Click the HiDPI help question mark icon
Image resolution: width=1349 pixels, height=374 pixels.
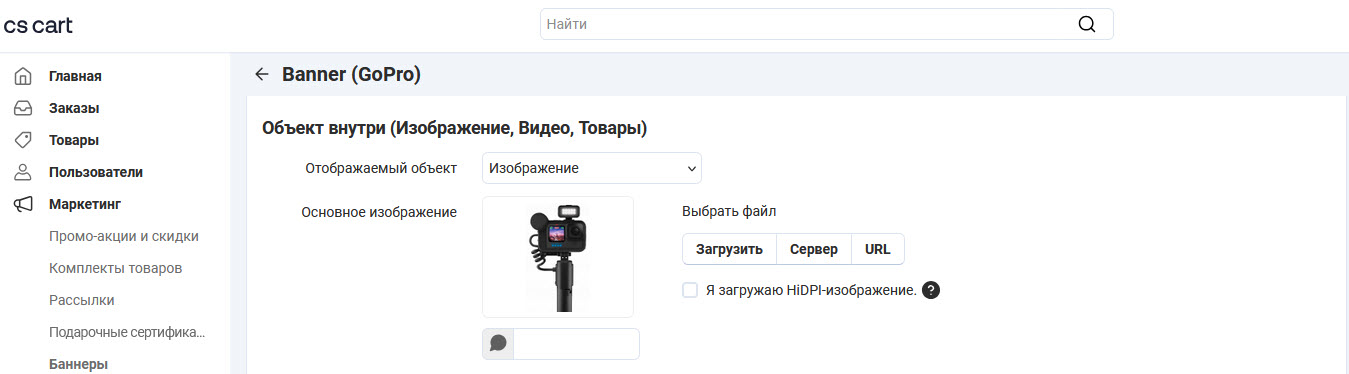pyautogui.click(x=931, y=291)
